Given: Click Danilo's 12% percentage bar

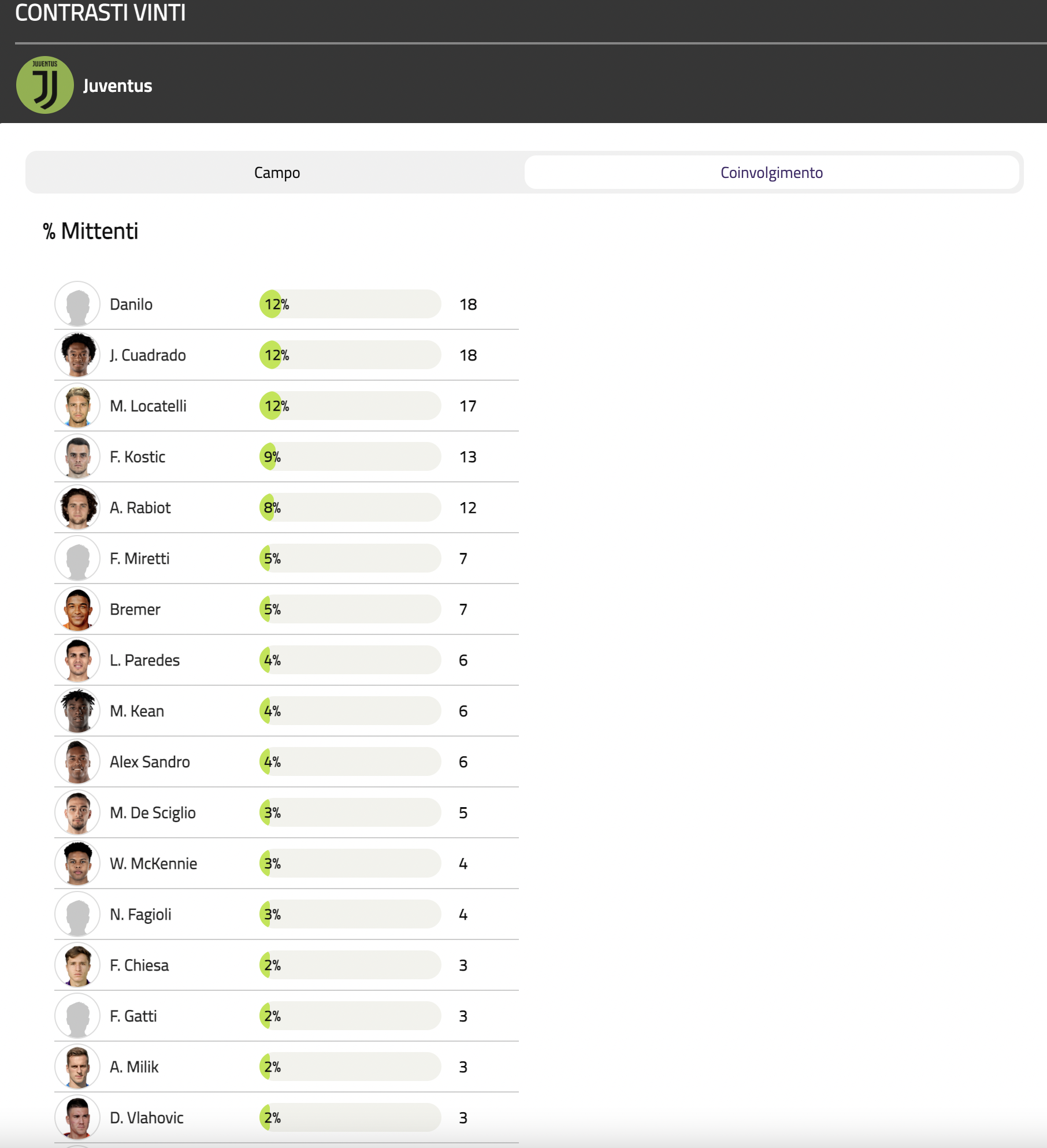Looking at the screenshot, I should click(x=350, y=304).
